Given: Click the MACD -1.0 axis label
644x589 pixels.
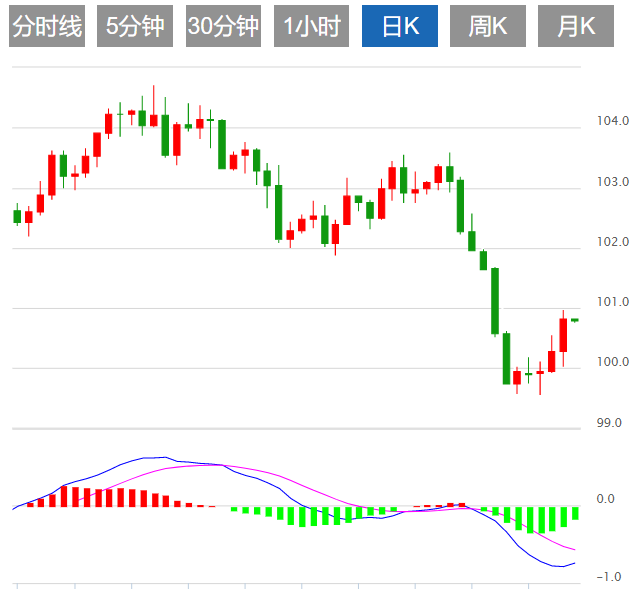Looking at the screenshot, I should tap(609, 577).
